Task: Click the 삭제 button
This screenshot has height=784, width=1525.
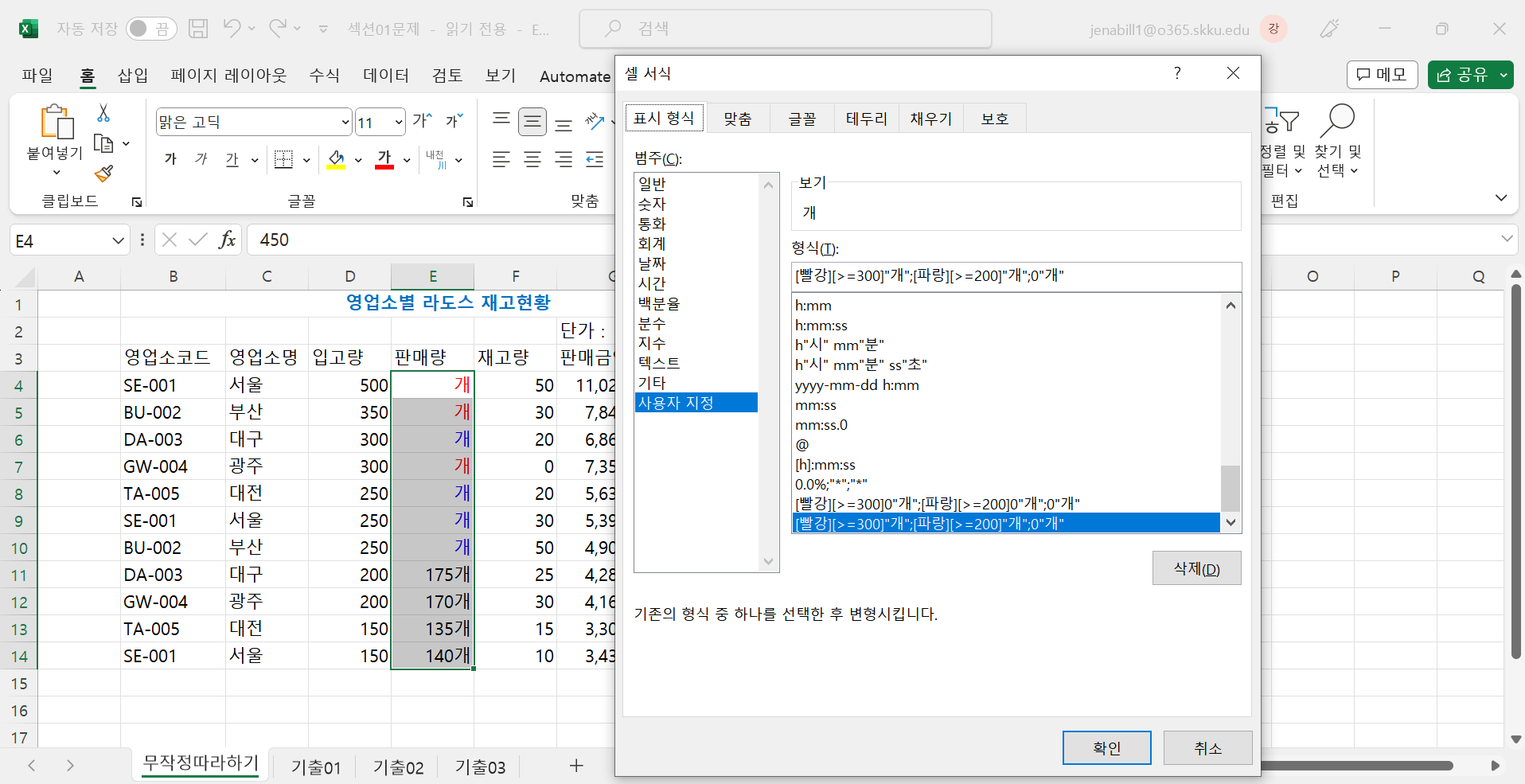Action: click(1196, 568)
